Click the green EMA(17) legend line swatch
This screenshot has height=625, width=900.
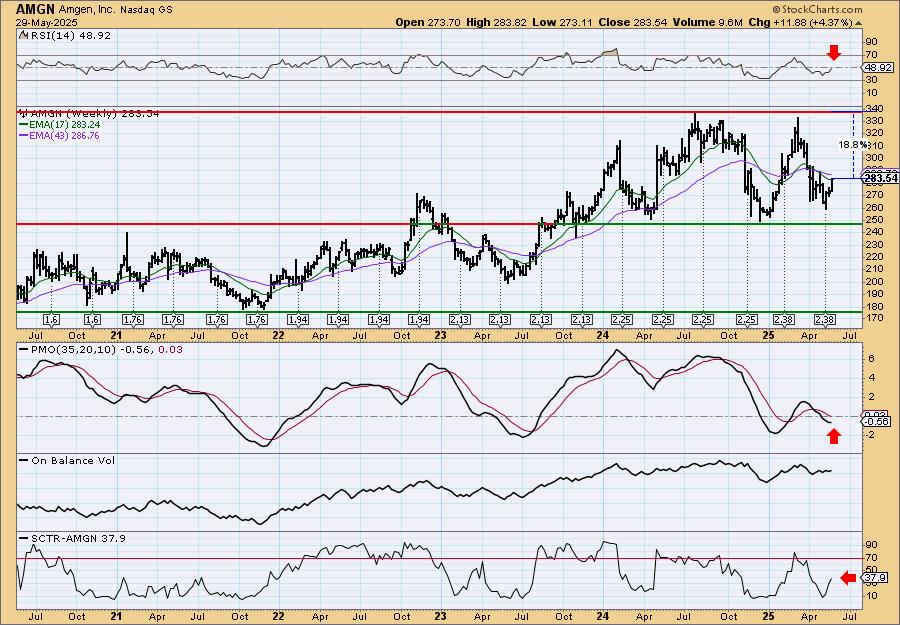[23, 125]
